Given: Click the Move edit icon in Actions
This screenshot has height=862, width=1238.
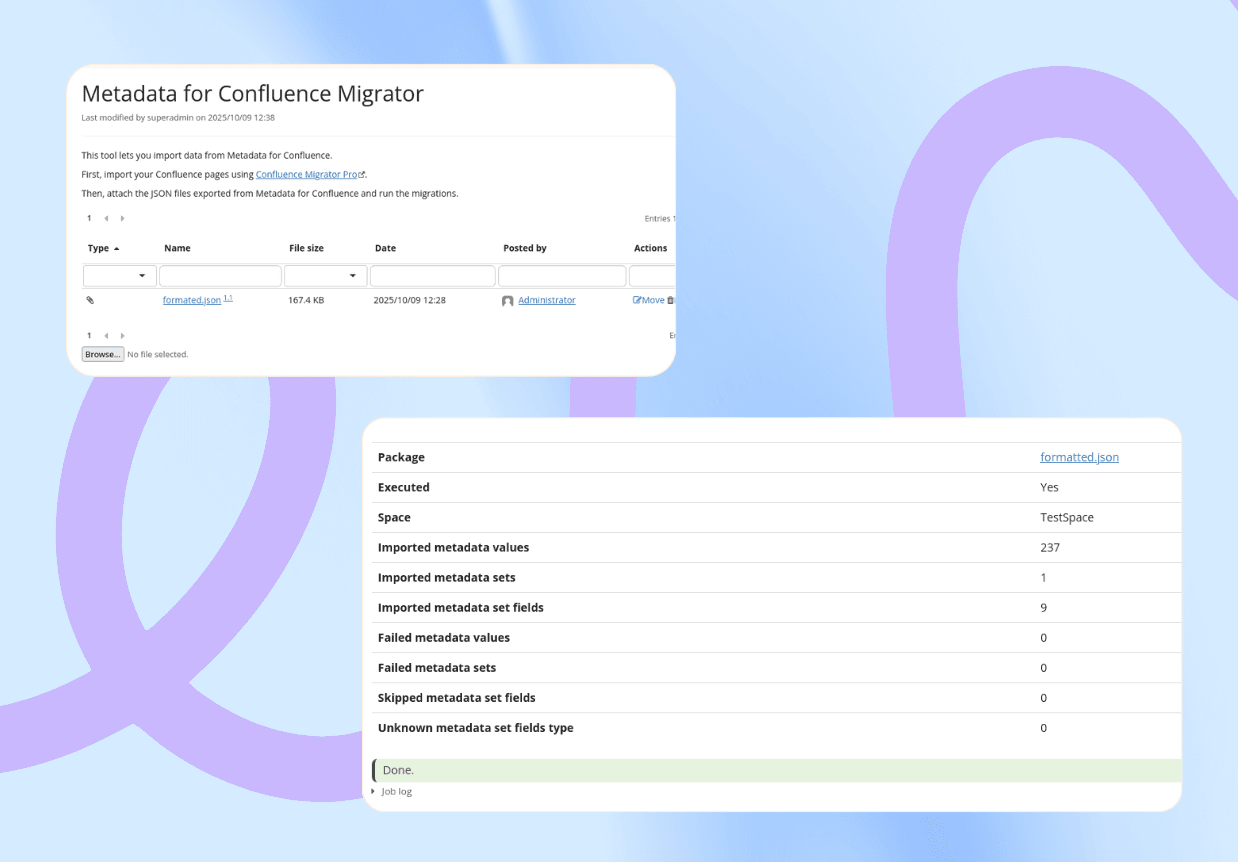Looking at the screenshot, I should pos(648,300).
